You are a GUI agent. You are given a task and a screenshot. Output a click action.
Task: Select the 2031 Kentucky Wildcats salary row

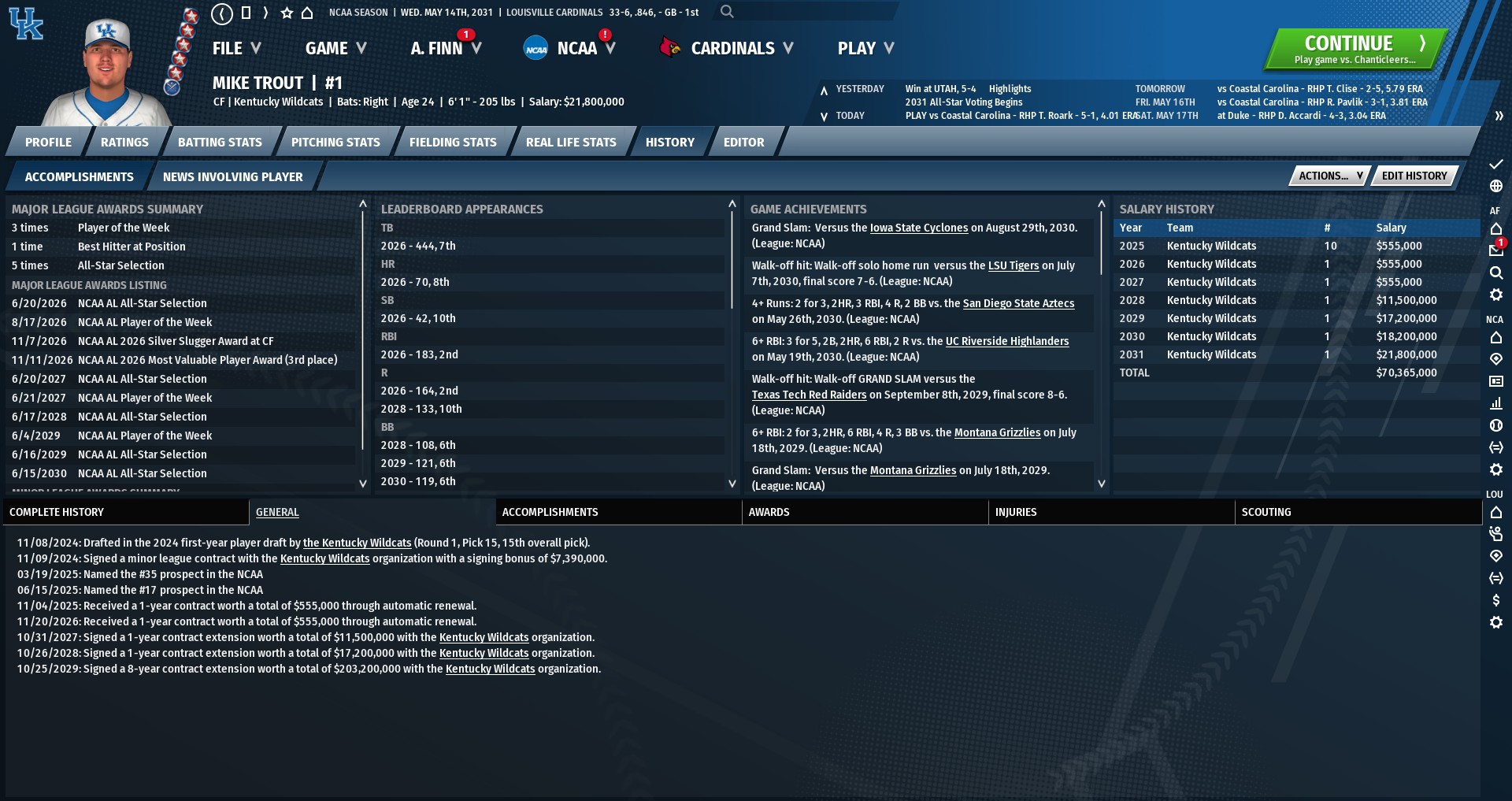(1296, 354)
